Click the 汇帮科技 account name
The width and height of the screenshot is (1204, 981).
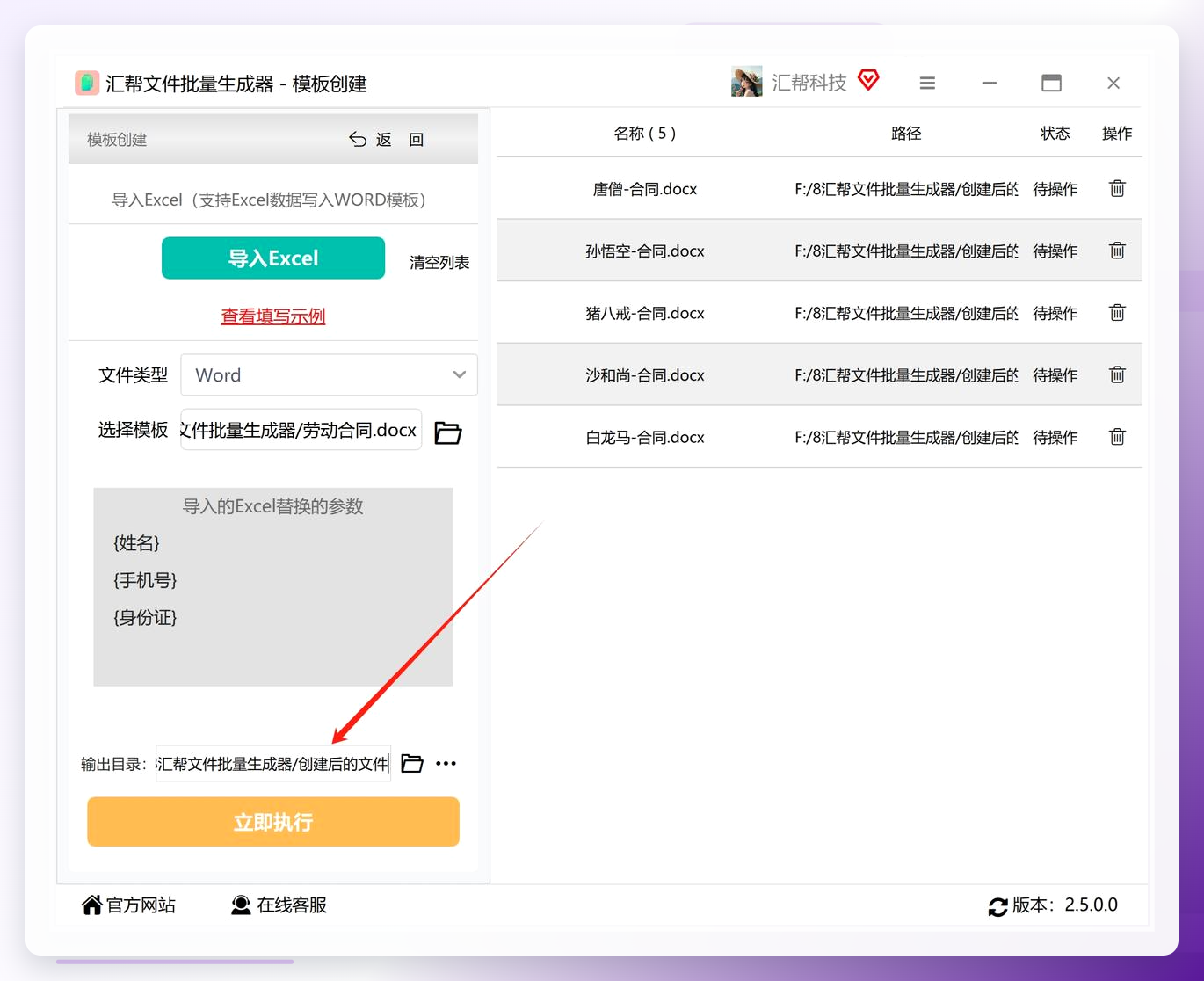coord(809,83)
